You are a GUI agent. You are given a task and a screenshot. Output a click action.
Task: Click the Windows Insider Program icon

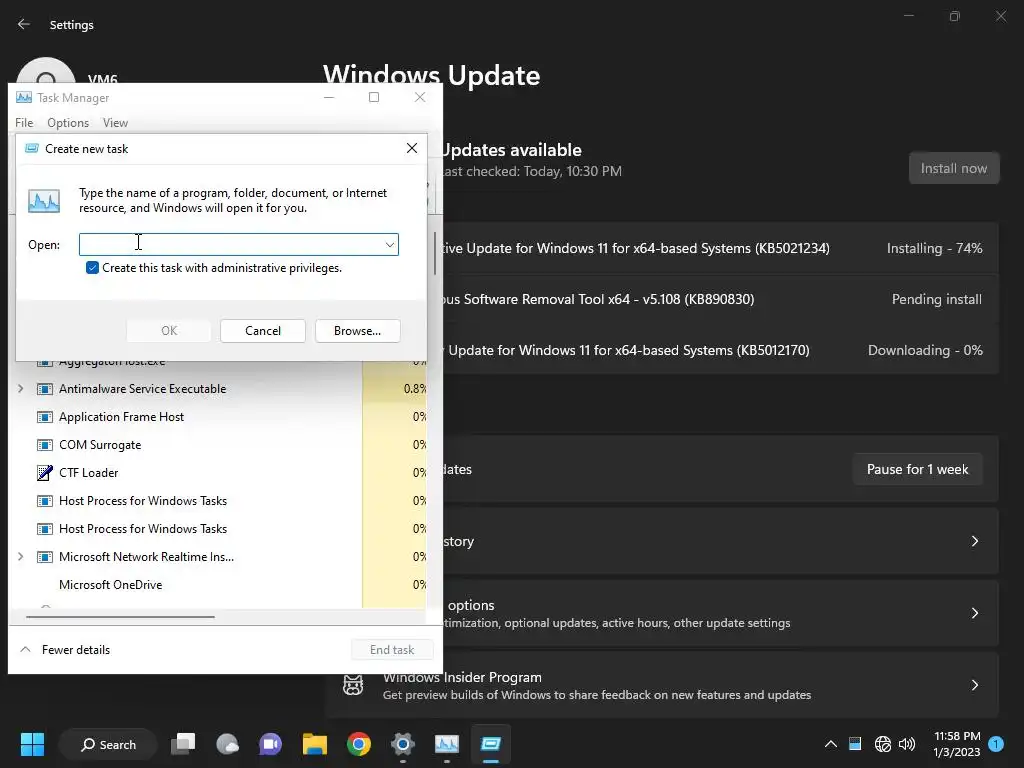[353, 685]
